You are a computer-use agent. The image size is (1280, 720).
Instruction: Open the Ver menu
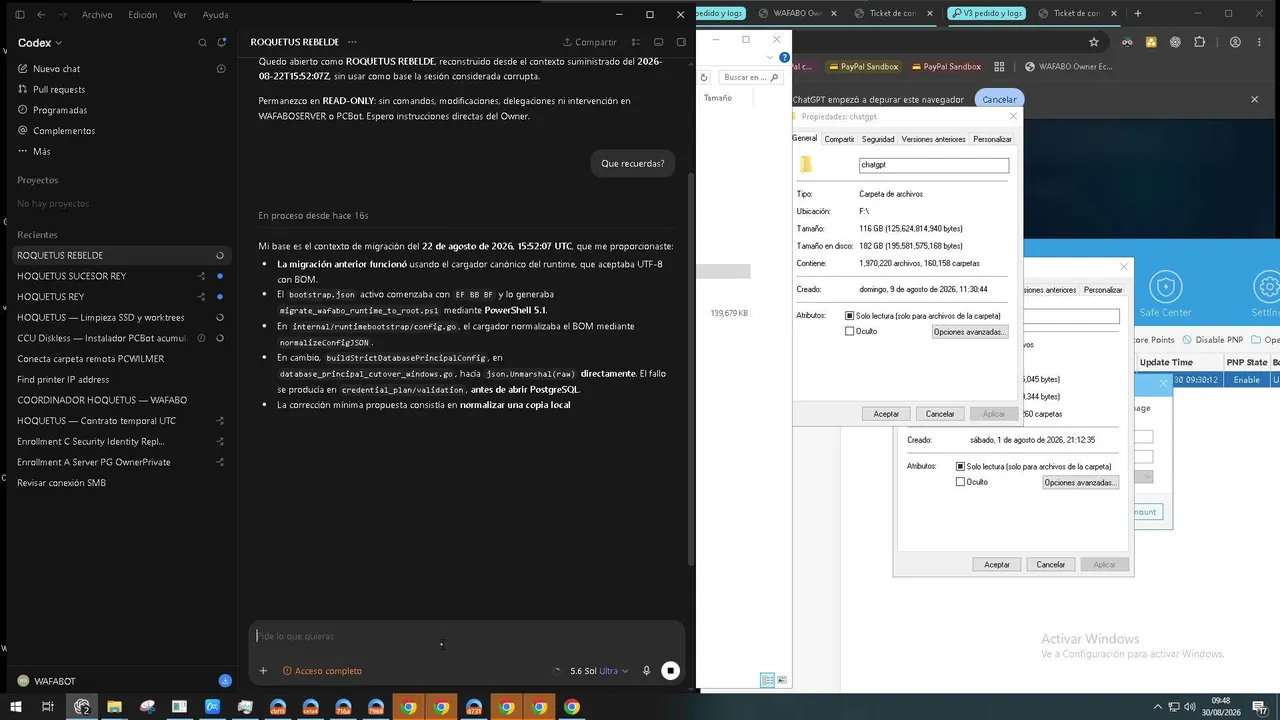click(180, 15)
